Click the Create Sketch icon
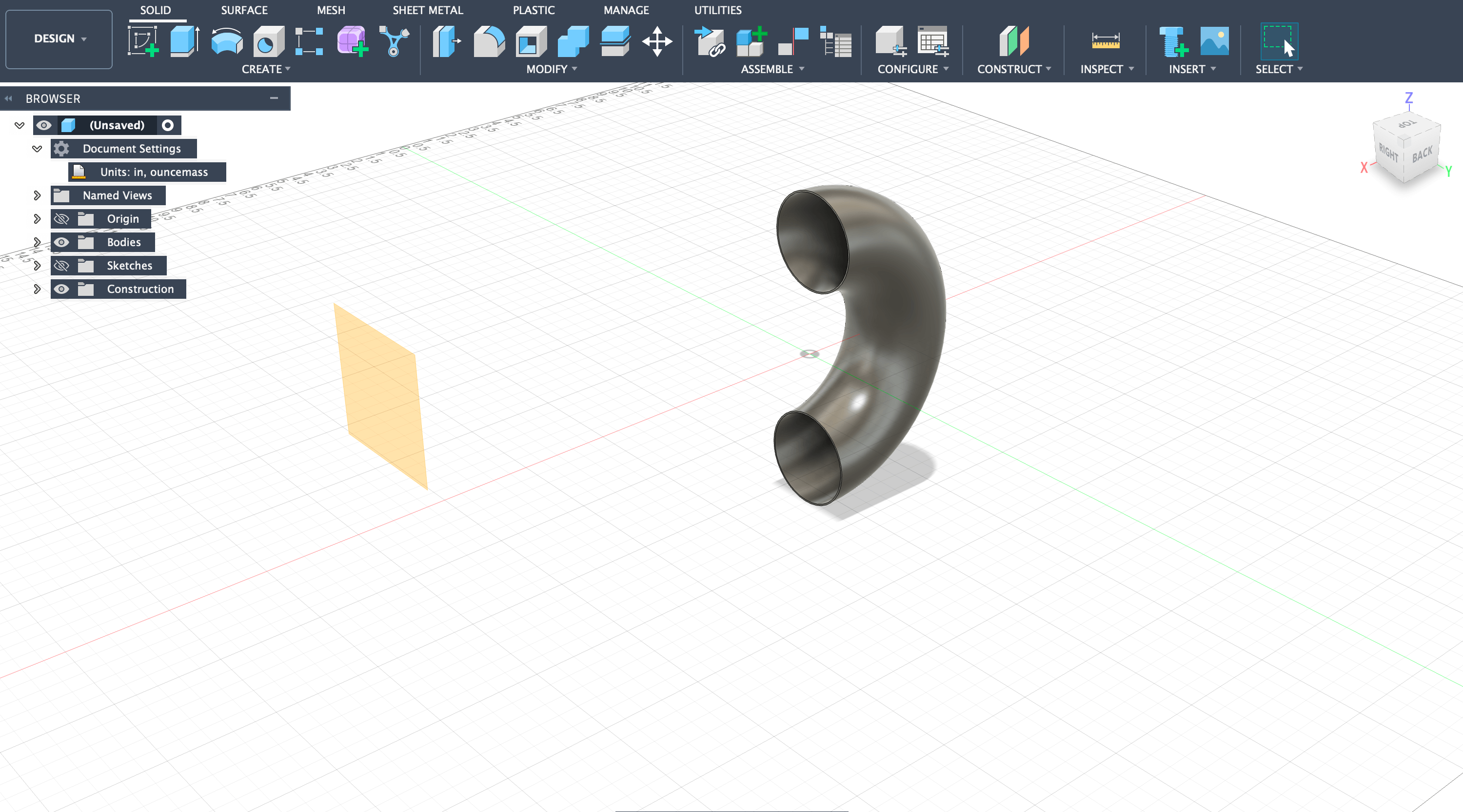1463x812 pixels. pos(142,41)
